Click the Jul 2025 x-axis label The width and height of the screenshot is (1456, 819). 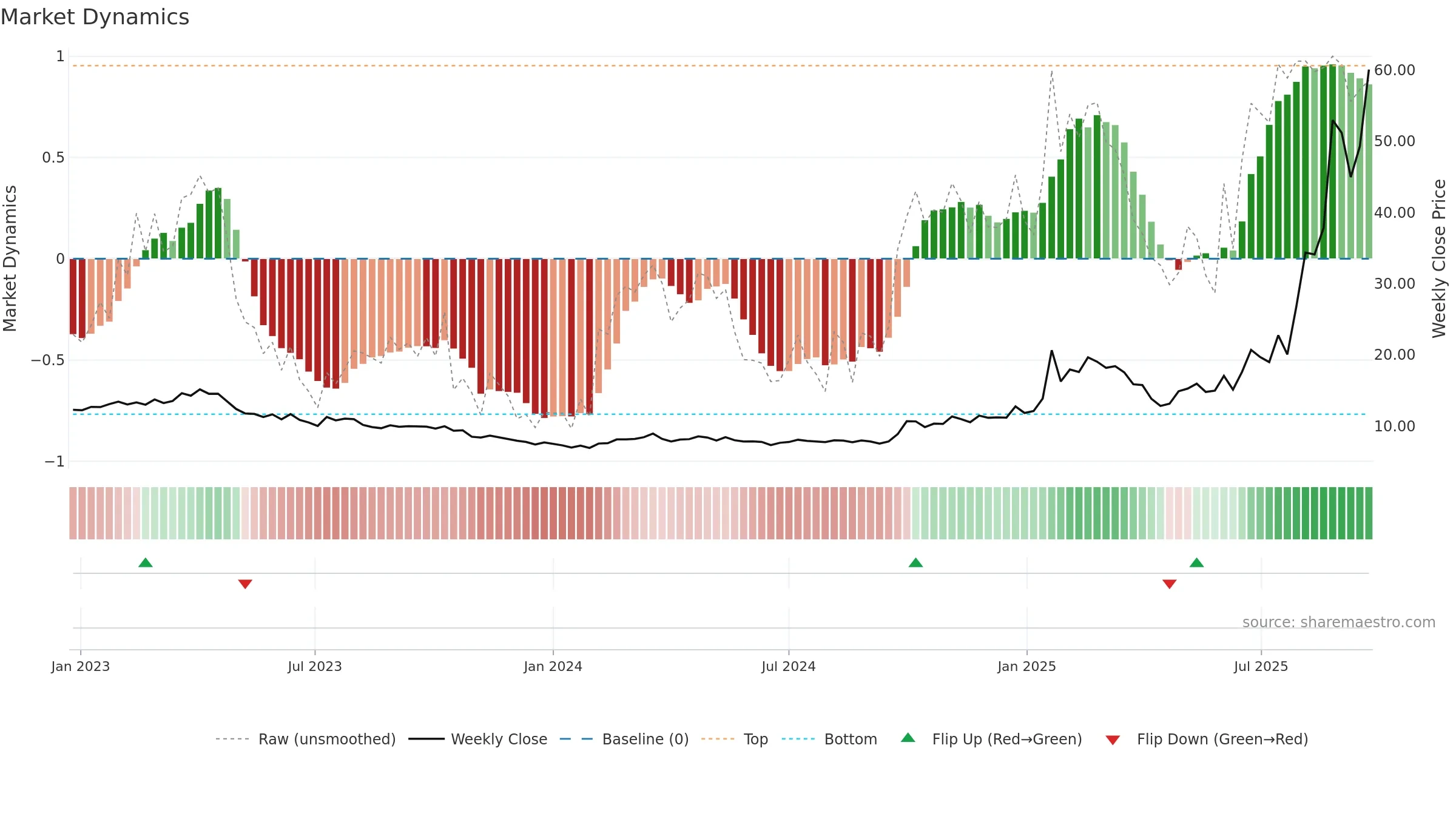1261,666
